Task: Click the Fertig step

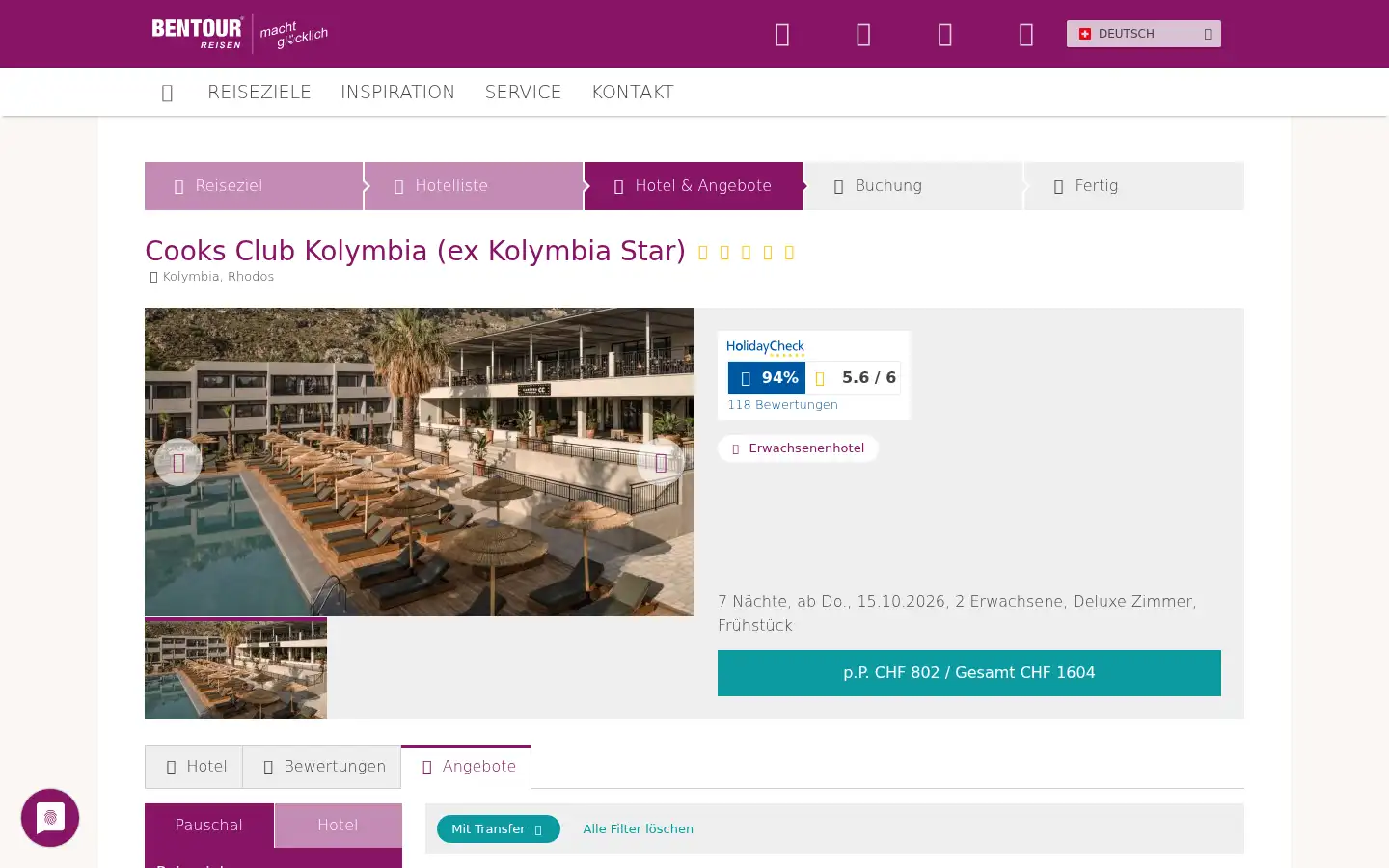Action: click(x=1133, y=186)
